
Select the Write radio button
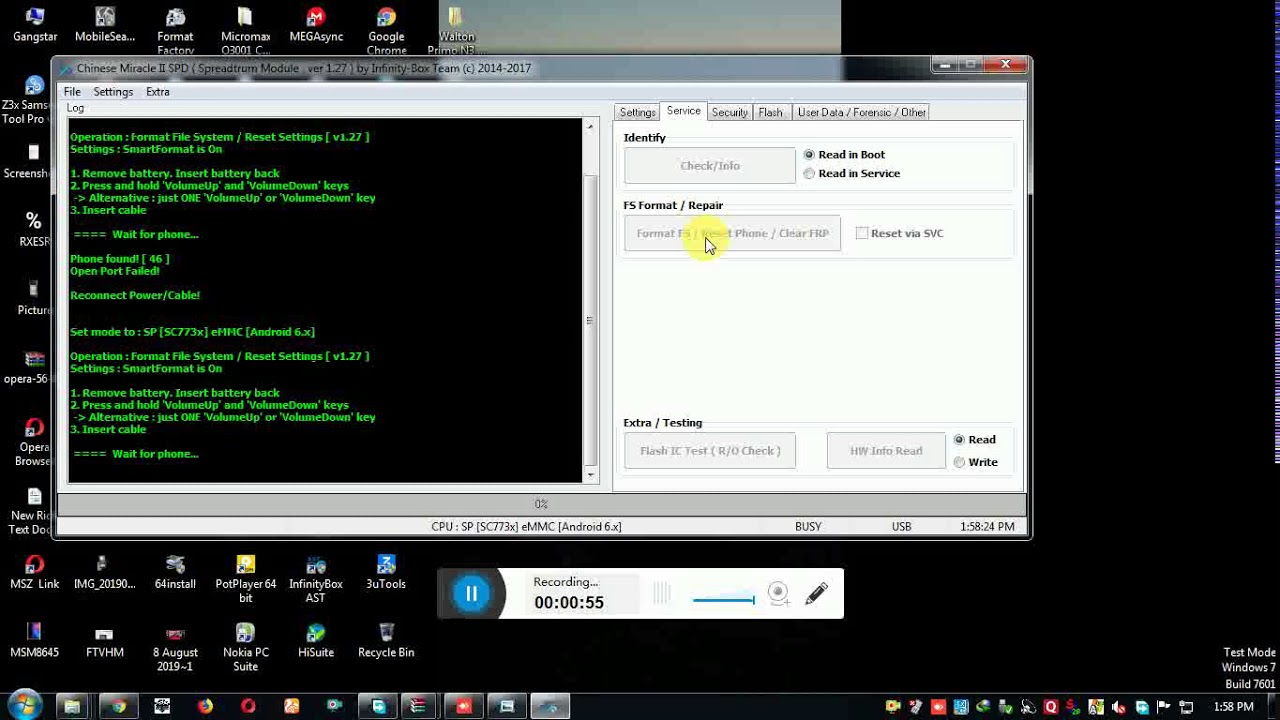[x=976, y=462]
